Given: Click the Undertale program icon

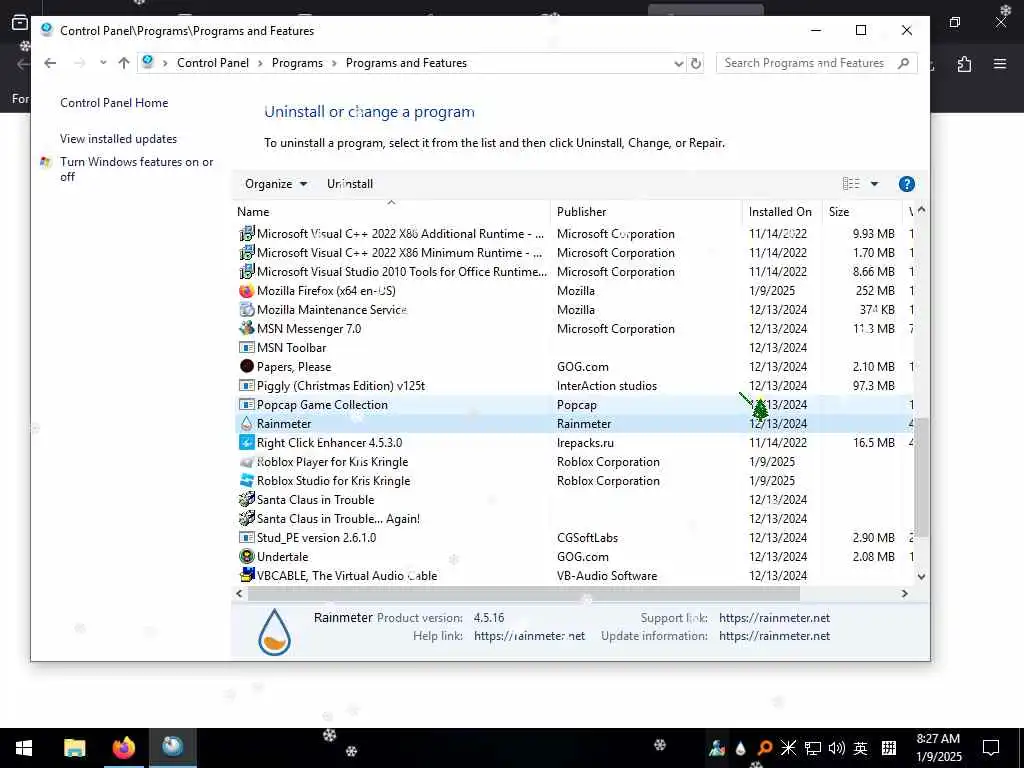Looking at the screenshot, I should [246, 556].
